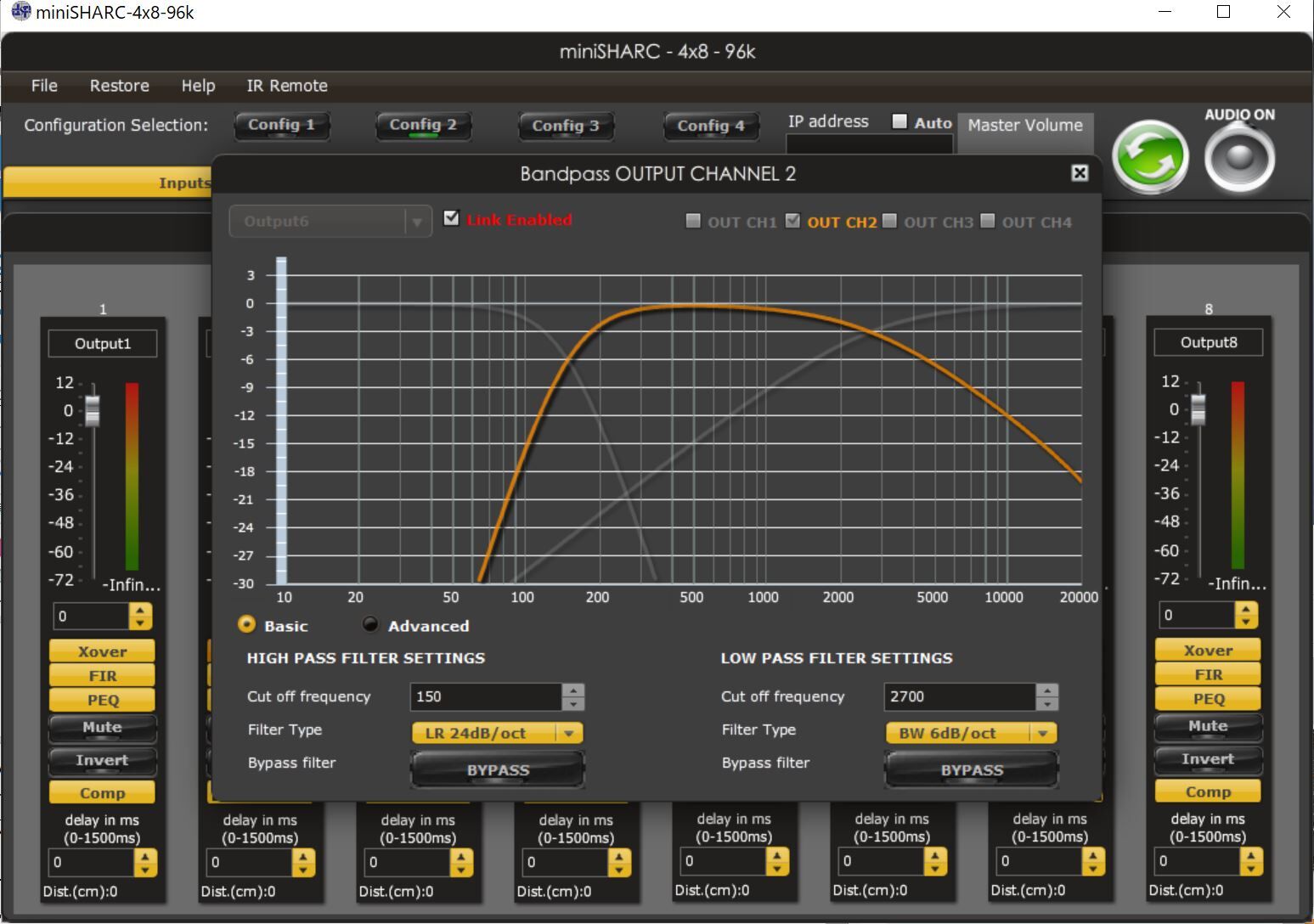The image size is (1314, 924).
Task: Click the Output1 channel name field
Action: (103, 344)
